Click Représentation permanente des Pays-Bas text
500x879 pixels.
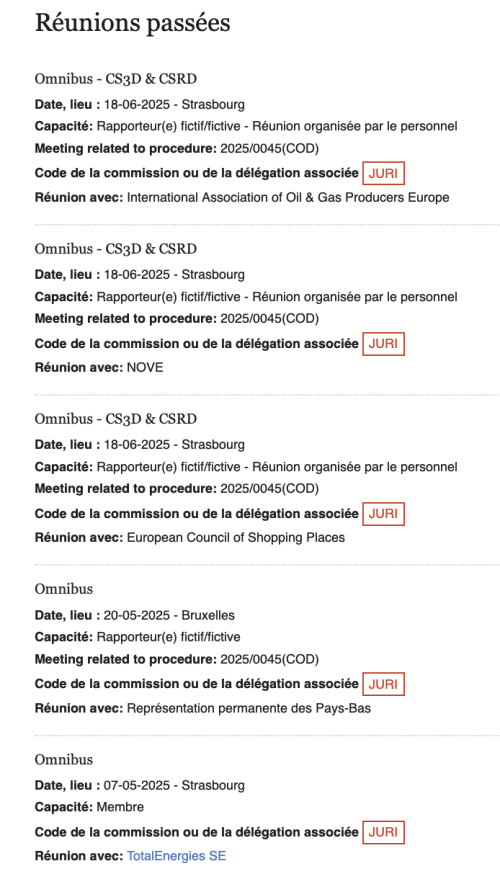[x=249, y=708]
